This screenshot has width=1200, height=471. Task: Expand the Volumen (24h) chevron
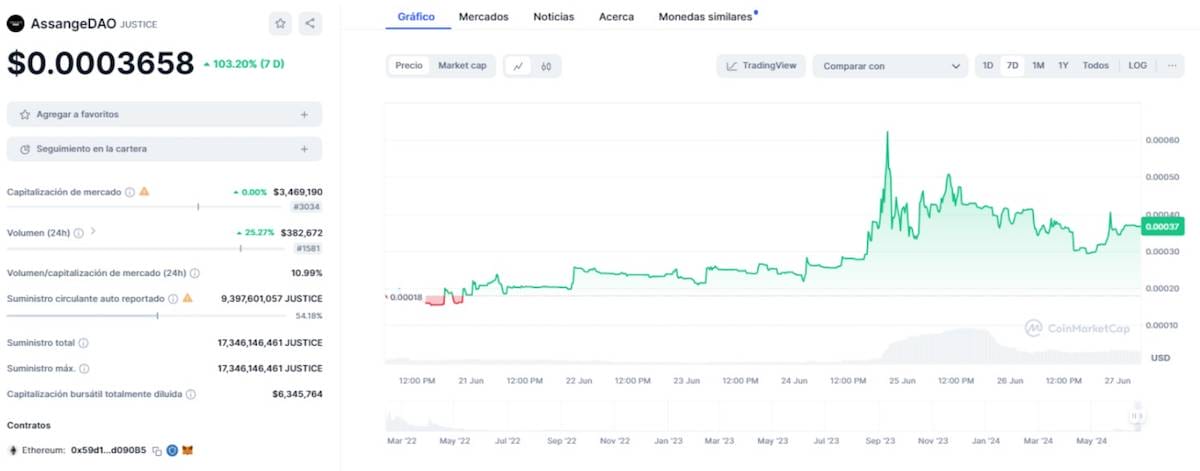coord(93,232)
